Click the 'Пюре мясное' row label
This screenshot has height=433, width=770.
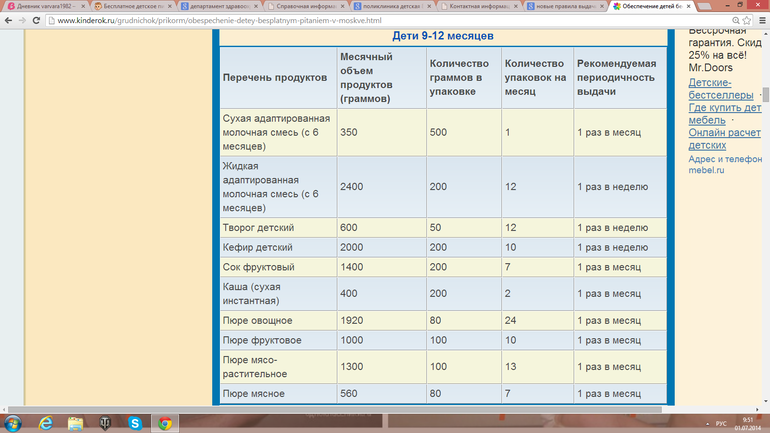[253, 394]
